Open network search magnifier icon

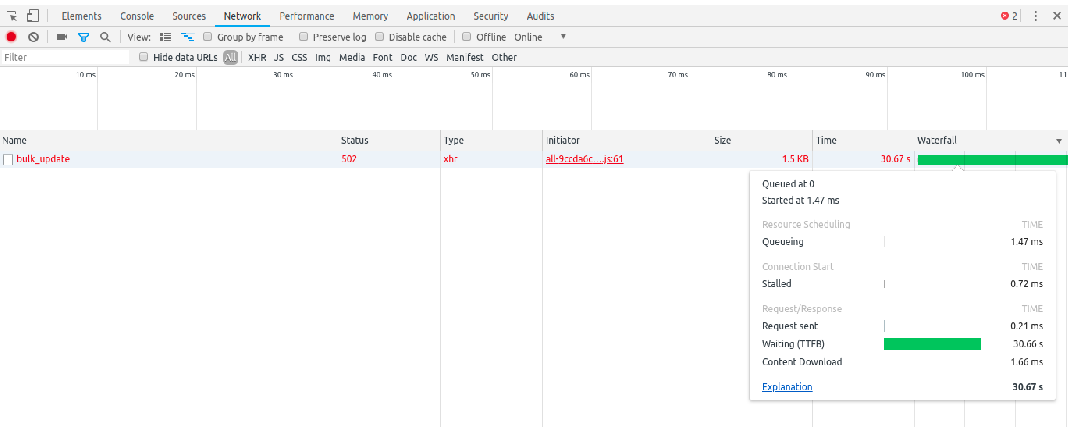[105, 37]
